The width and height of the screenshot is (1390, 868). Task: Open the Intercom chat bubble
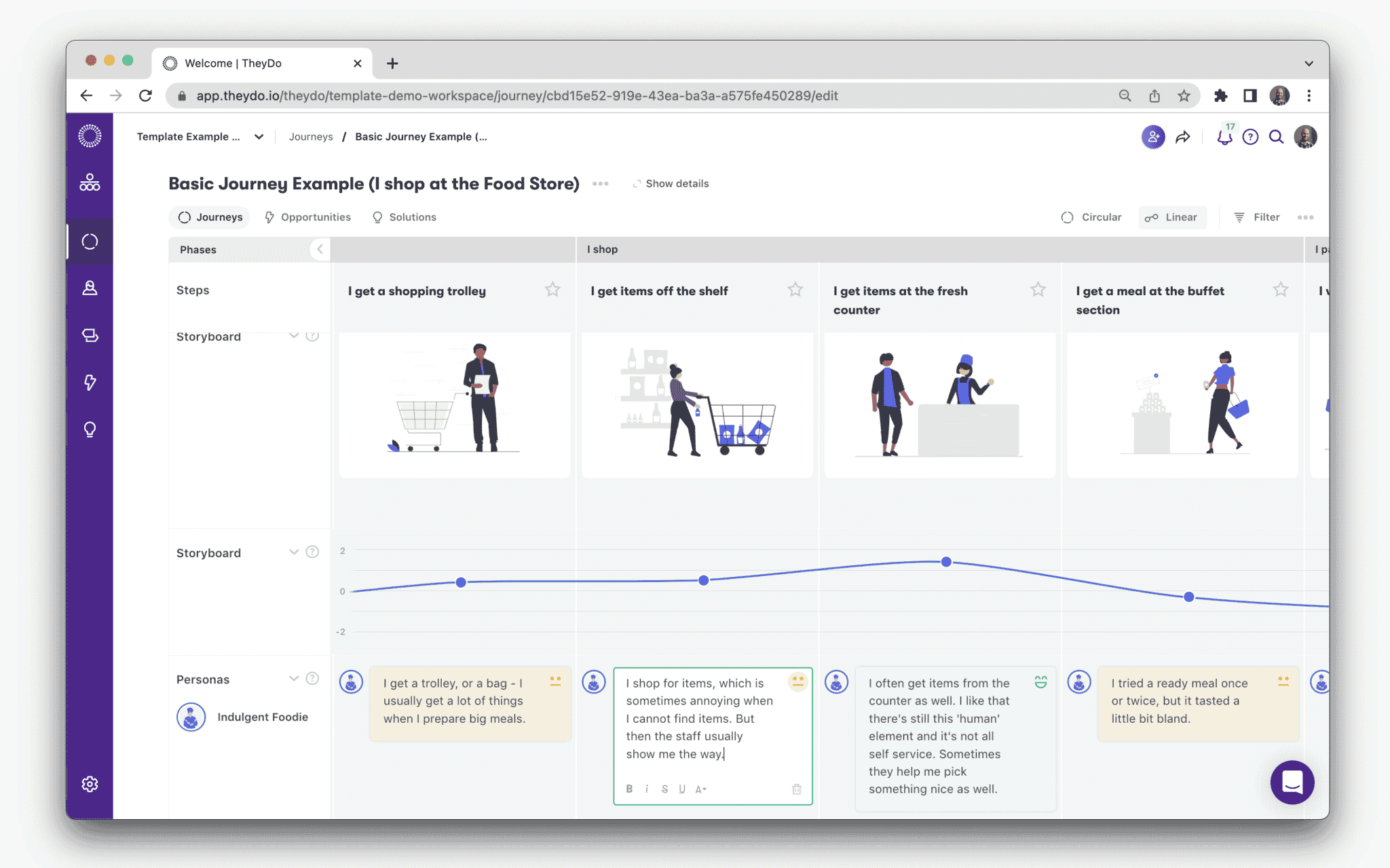coord(1292,782)
